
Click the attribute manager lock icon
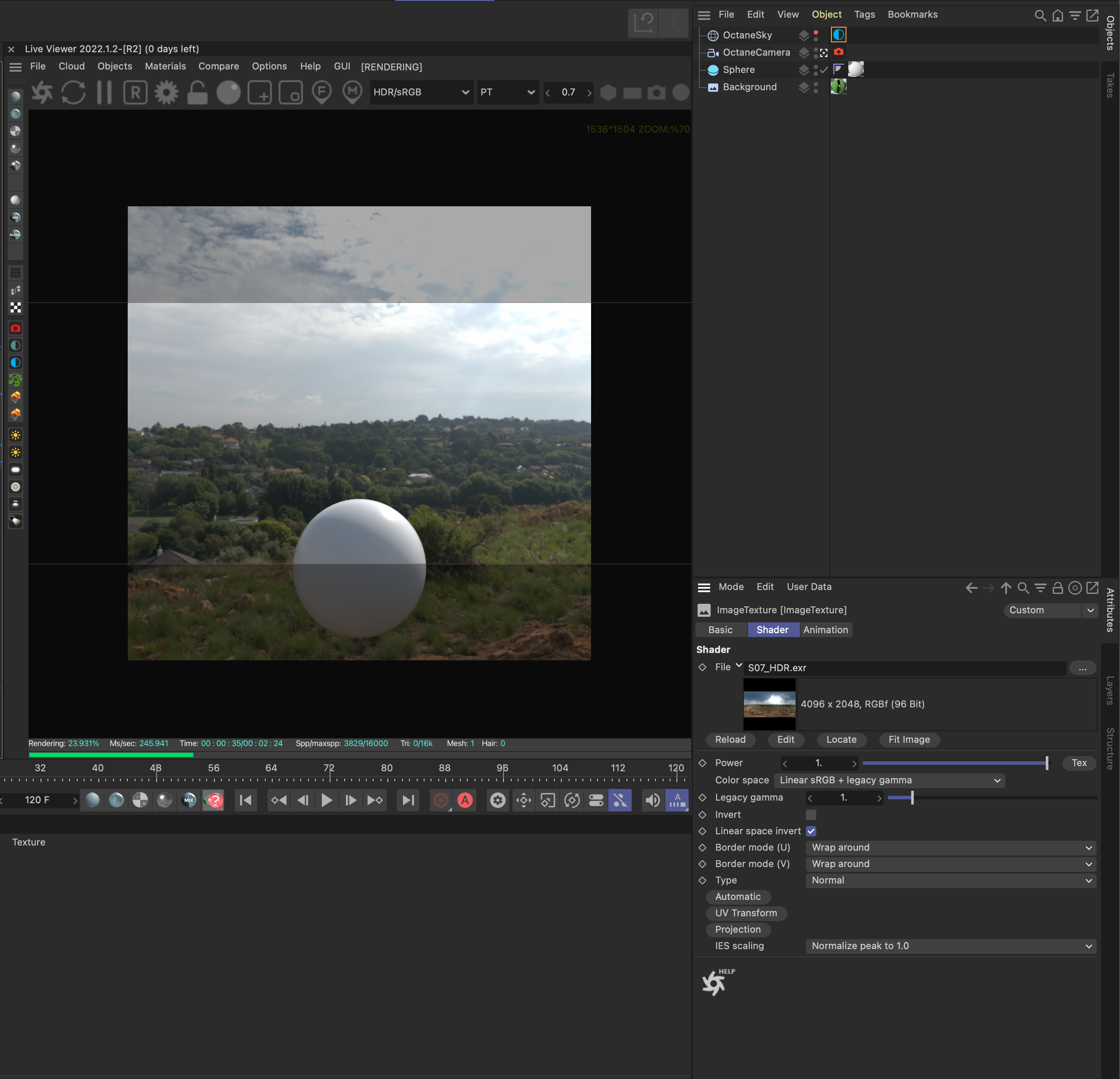point(1057,587)
